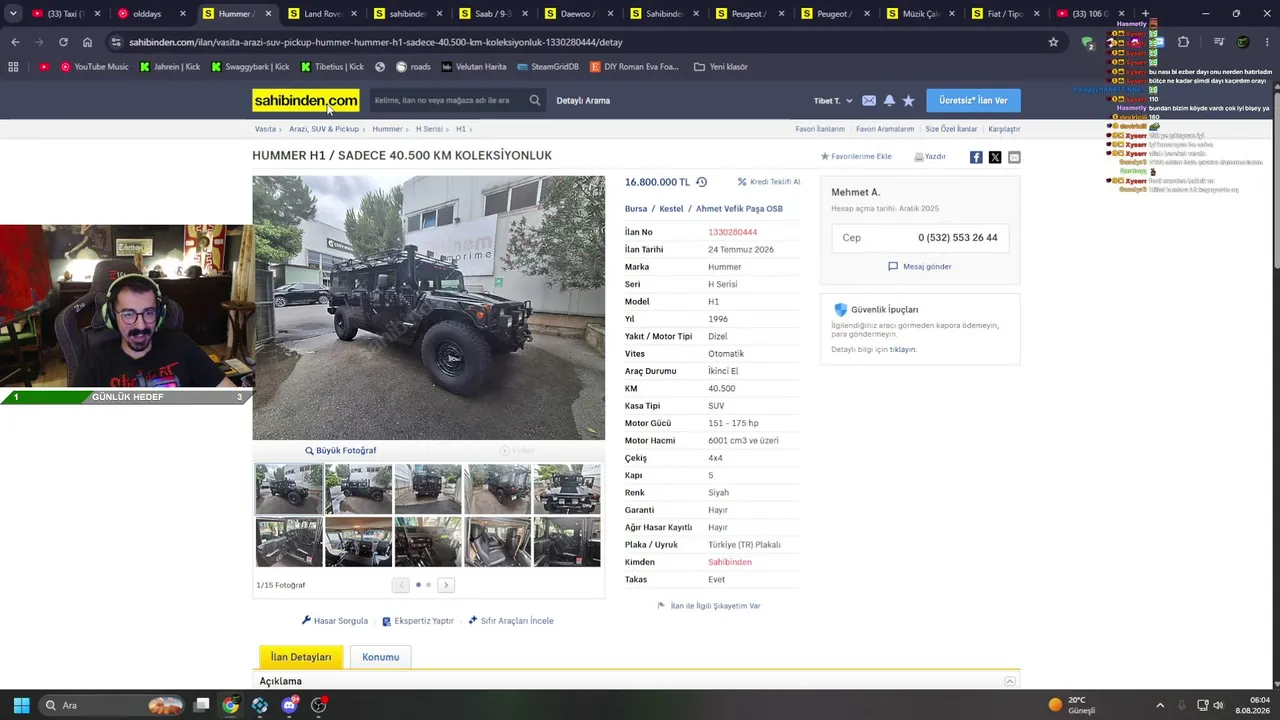The height and width of the screenshot is (720, 1280).
Task: Switch to the İlan Detayları tab
Action: (x=301, y=657)
